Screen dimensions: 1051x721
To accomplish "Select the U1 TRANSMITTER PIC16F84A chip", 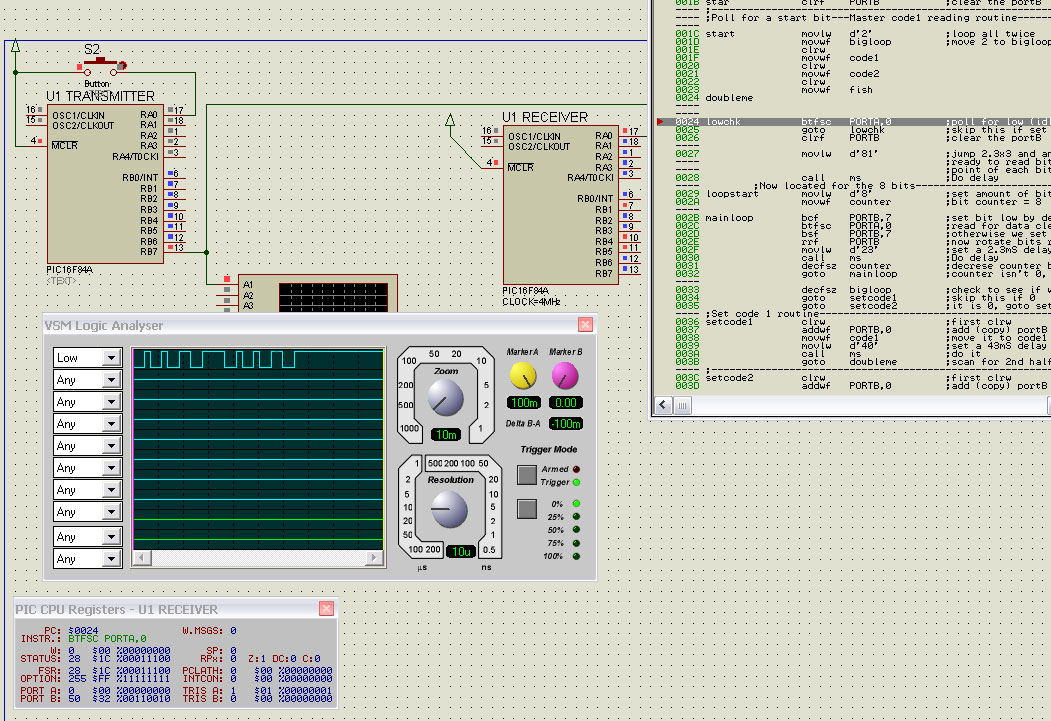I will pyautogui.click(x=105, y=184).
